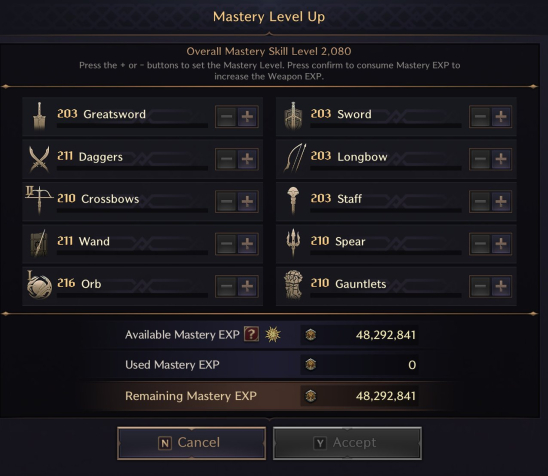The height and width of the screenshot is (476, 548).
Task: Increase Wand mastery level with plus
Action: (x=247, y=244)
